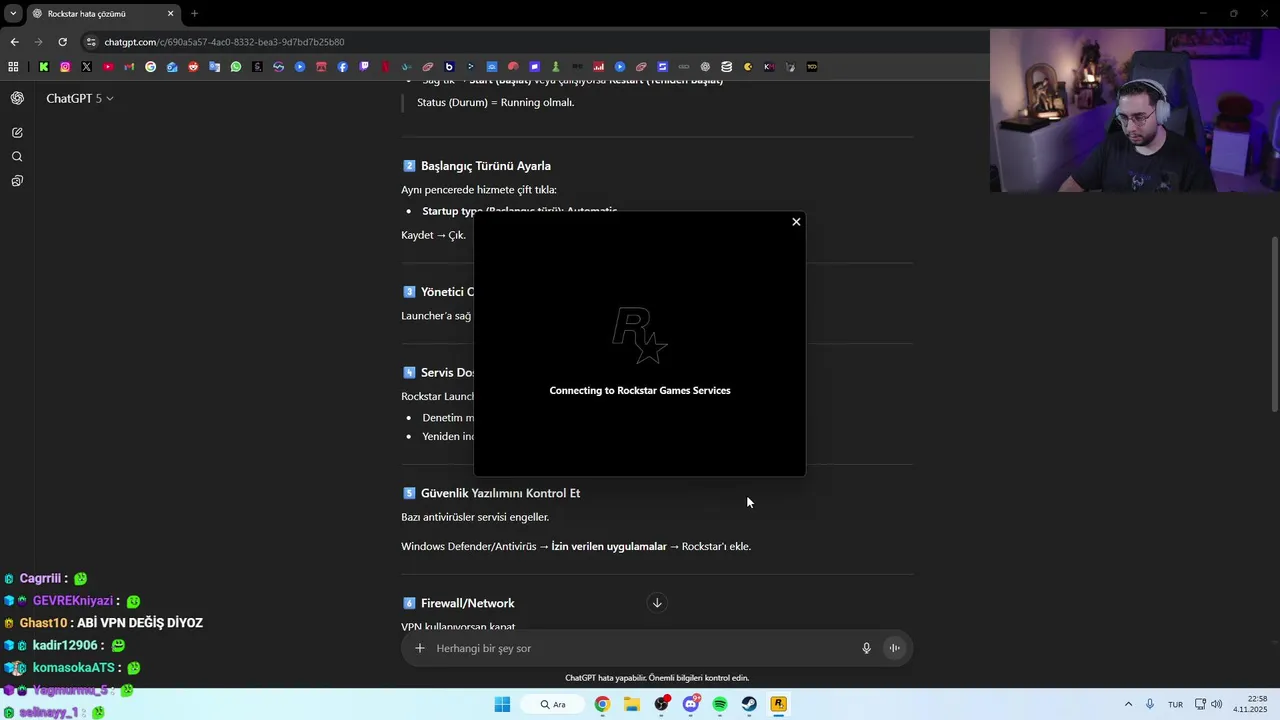The width and height of the screenshot is (1280, 720).
Task: Click the username 'komasokaATS' in chat overlay
Action: click(x=73, y=667)
